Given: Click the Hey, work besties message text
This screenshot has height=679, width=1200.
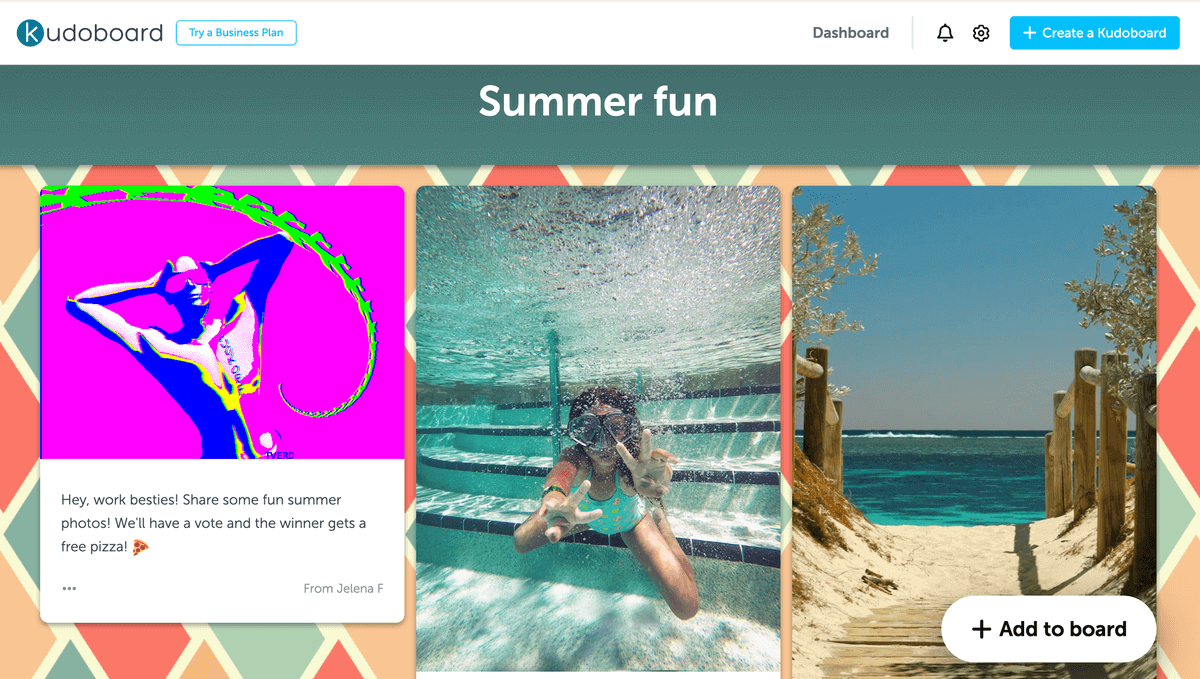Looking at the screenshot, I should tap(214, 523).
